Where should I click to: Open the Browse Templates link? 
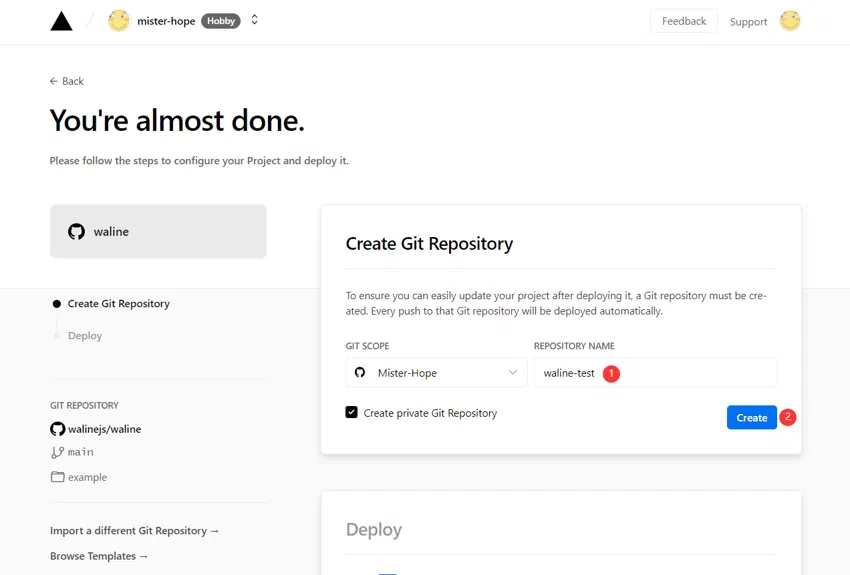point(98,556)
